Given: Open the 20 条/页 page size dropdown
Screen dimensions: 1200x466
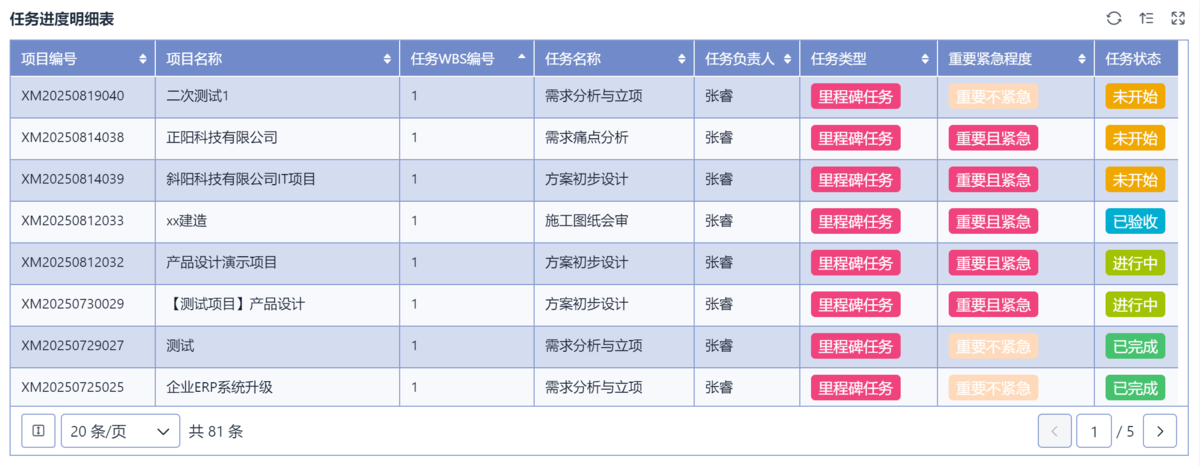Looking at the screenshot, I should (x=120, y=431).
